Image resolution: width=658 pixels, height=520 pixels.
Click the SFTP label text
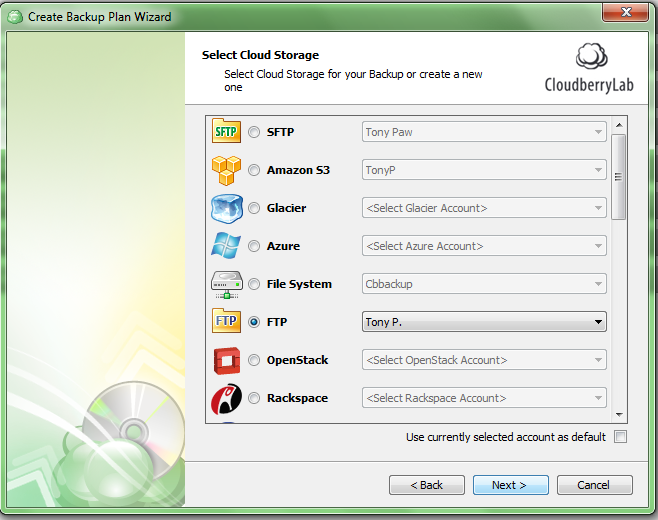tap(280, 132)
